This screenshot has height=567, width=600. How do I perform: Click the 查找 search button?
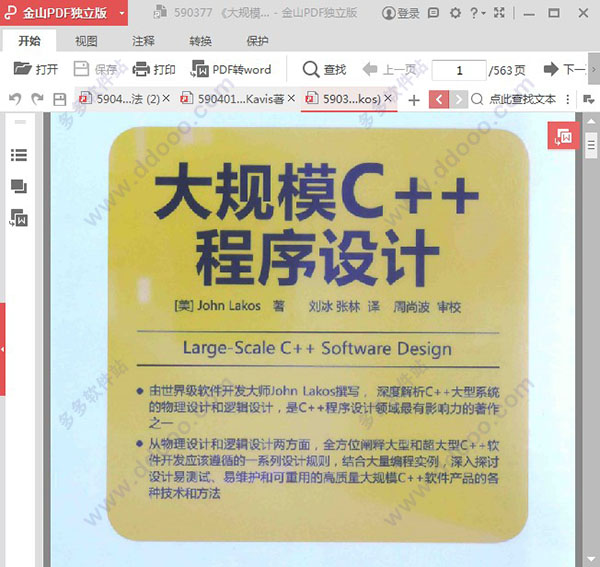(x=324, y=69)
